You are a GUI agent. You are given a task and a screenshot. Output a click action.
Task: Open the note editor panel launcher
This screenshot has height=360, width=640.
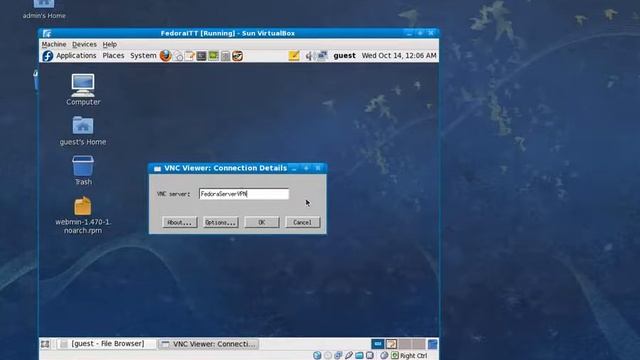190,56
